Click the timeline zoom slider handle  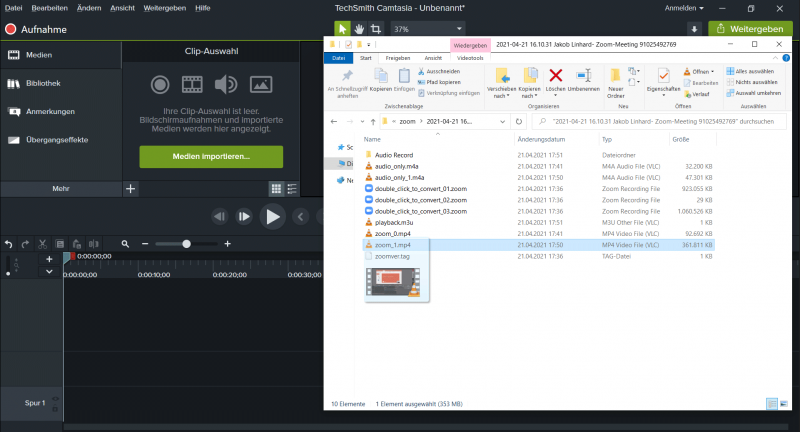pos(186,244)
